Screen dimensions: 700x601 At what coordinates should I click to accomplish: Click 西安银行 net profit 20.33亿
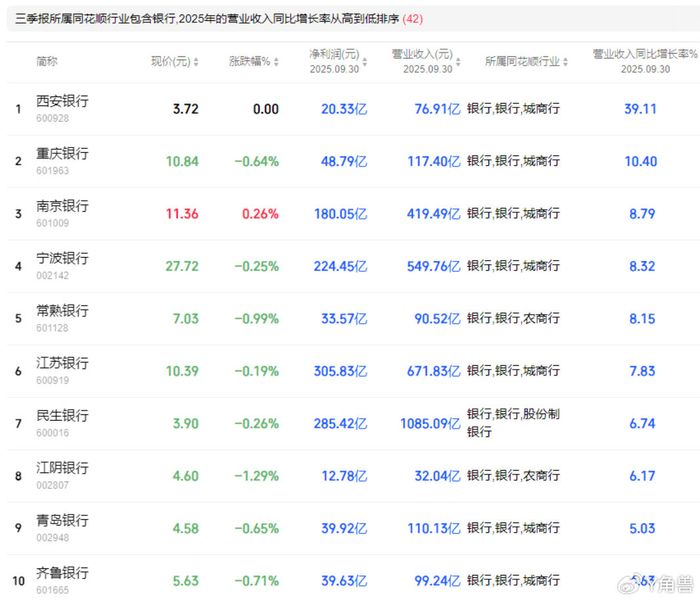pyautogui.click(x=344, y=109)
